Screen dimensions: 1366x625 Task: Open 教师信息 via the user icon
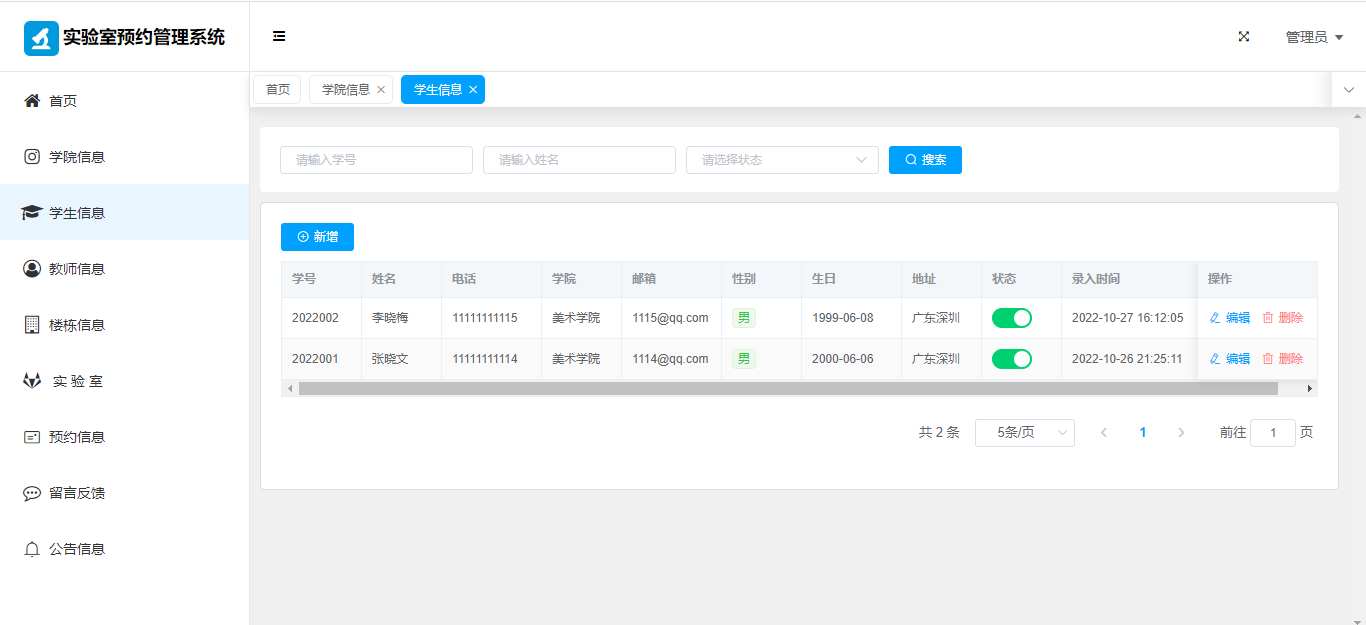tap(32, 269)
